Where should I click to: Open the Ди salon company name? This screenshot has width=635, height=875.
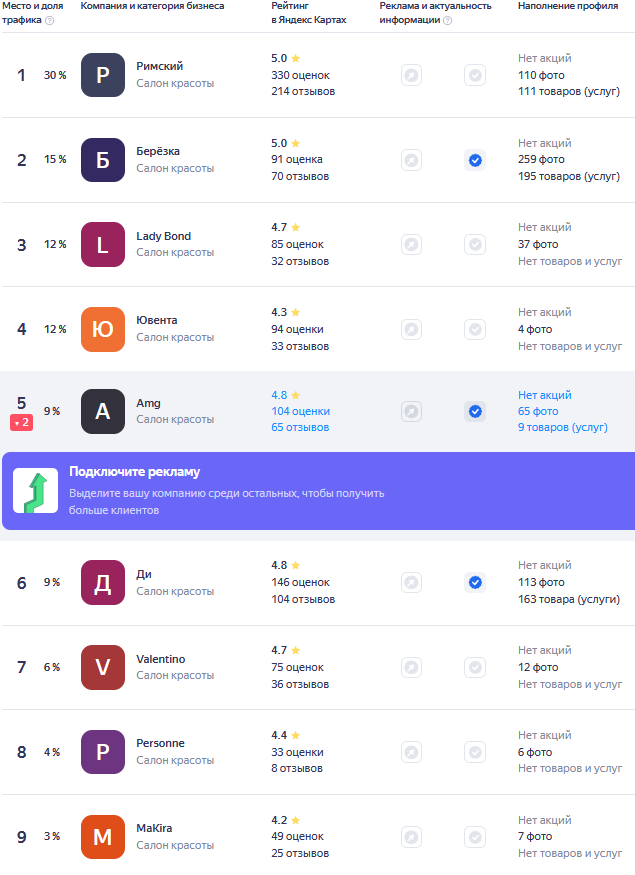click(x=144, y=574)
